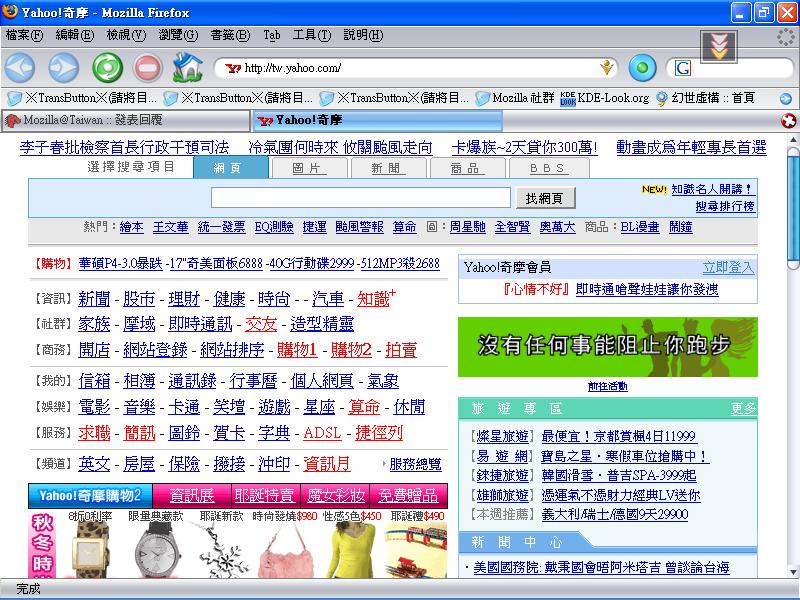Open 李子春批檢察首長行政干預司法 headline
This screenshot has height=600, width=800.
click(x=124, y=148)
